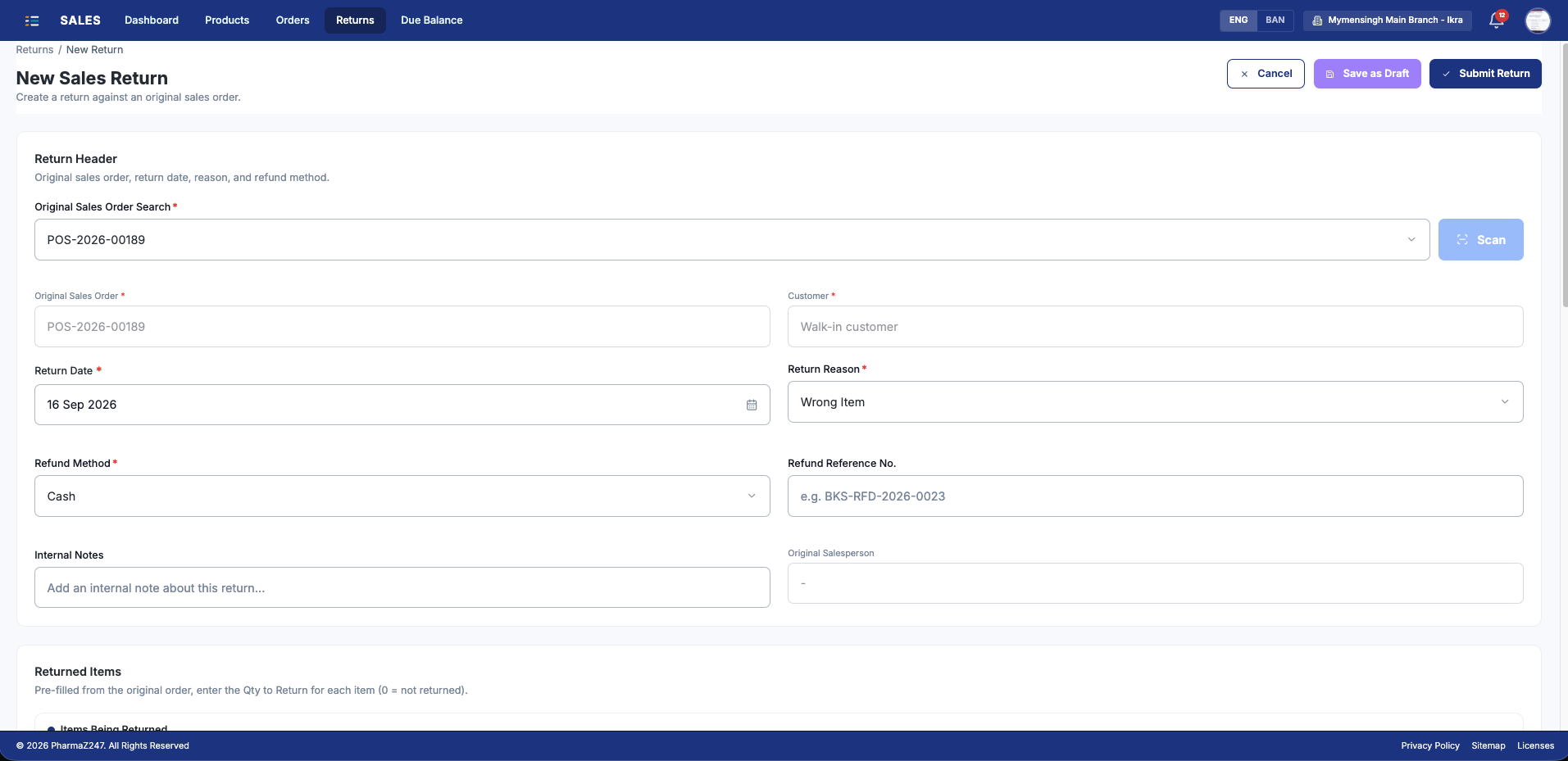Open the user profile avatar
The image size is (1568, 761).
coord(1538,20)
